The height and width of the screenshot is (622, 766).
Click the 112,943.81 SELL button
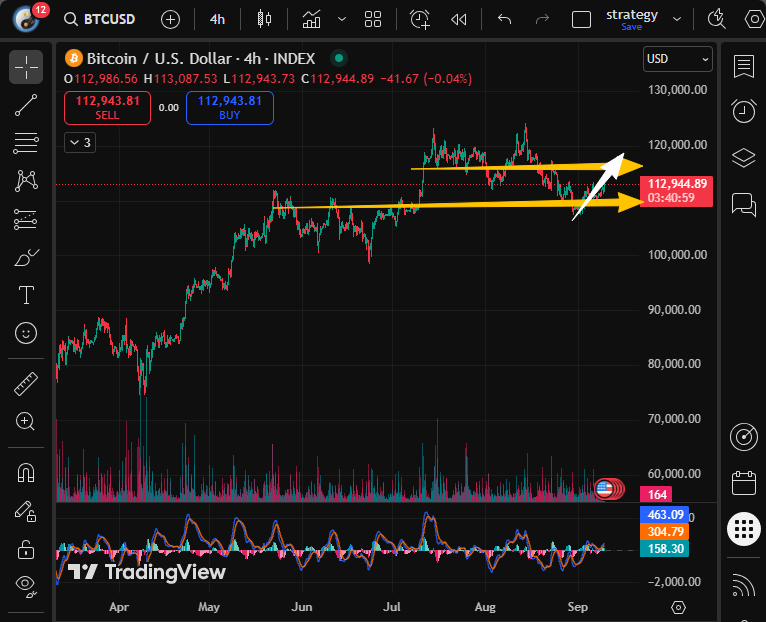(x=107, y=108)
